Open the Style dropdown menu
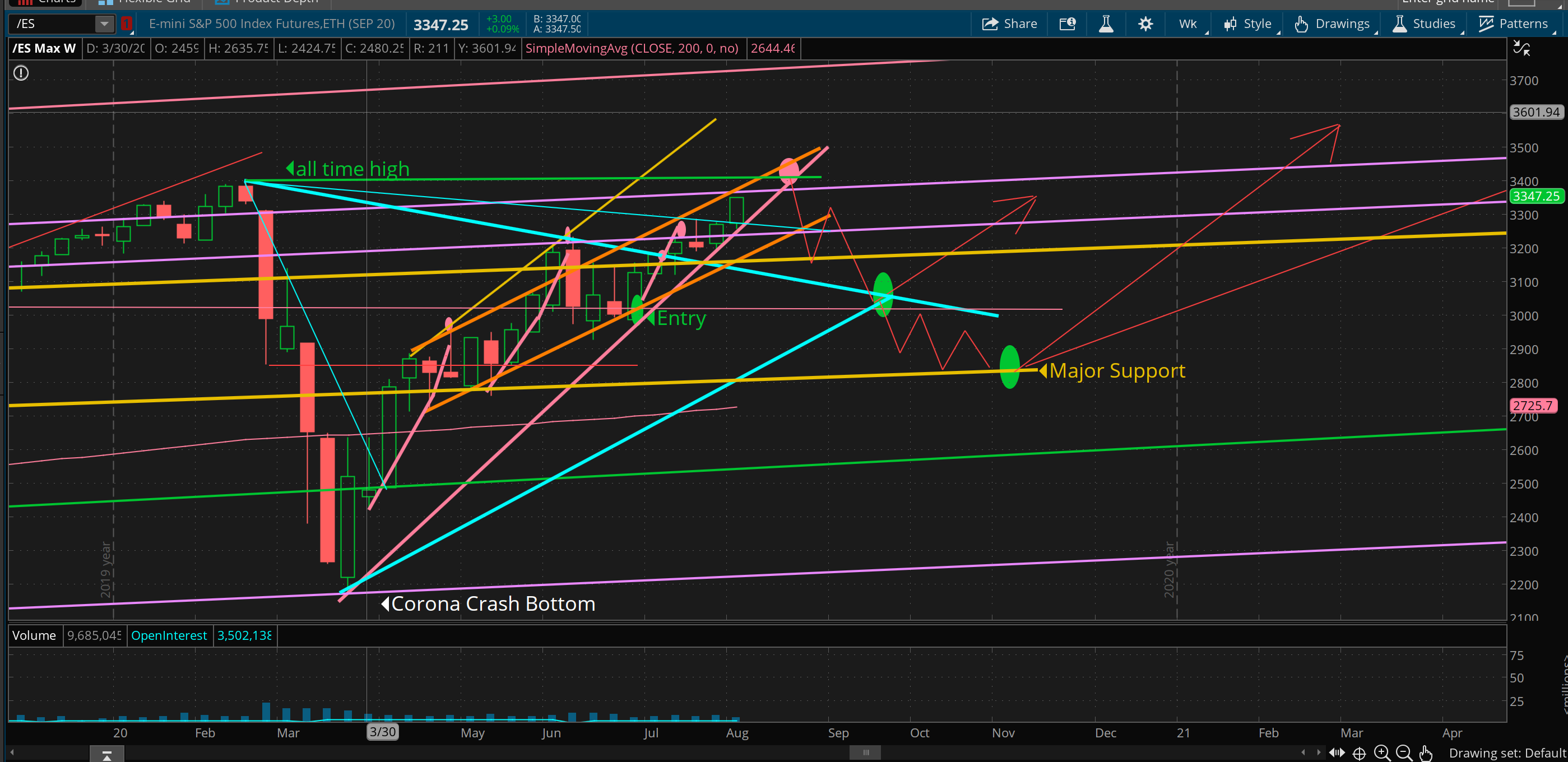The image size is (1568, 762). (x=1248, y=24)
